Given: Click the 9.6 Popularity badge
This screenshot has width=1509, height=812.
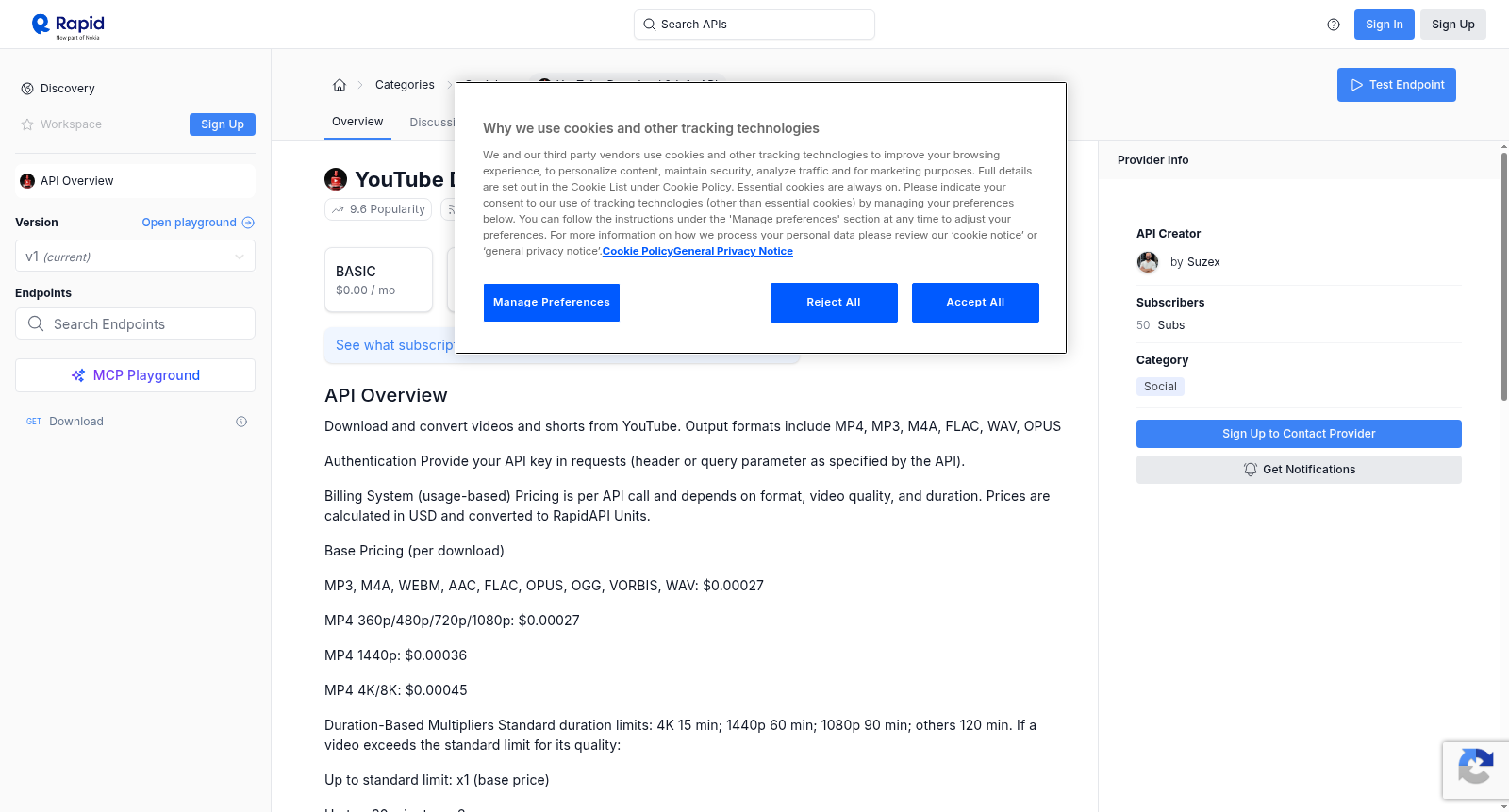Looking at the screenshot, I should tap(378, 209).
